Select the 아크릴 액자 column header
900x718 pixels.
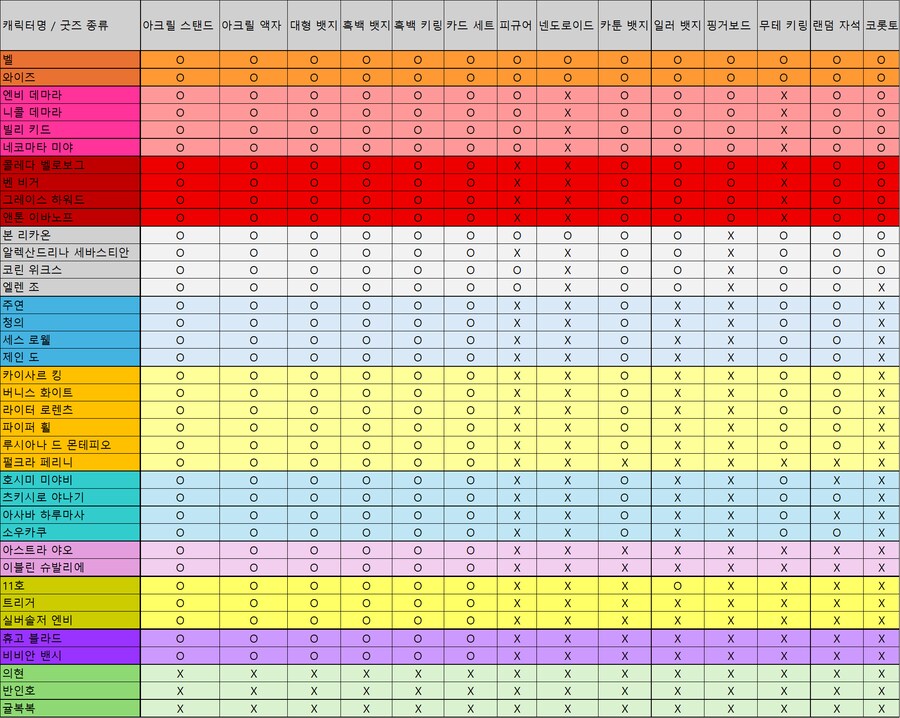[253, 25]
